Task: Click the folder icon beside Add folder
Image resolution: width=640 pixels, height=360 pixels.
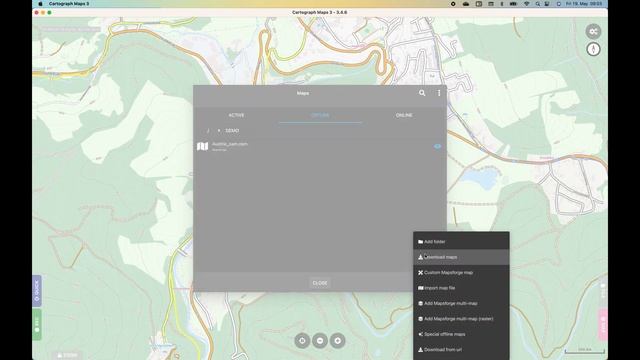Action: pos(420,242)
